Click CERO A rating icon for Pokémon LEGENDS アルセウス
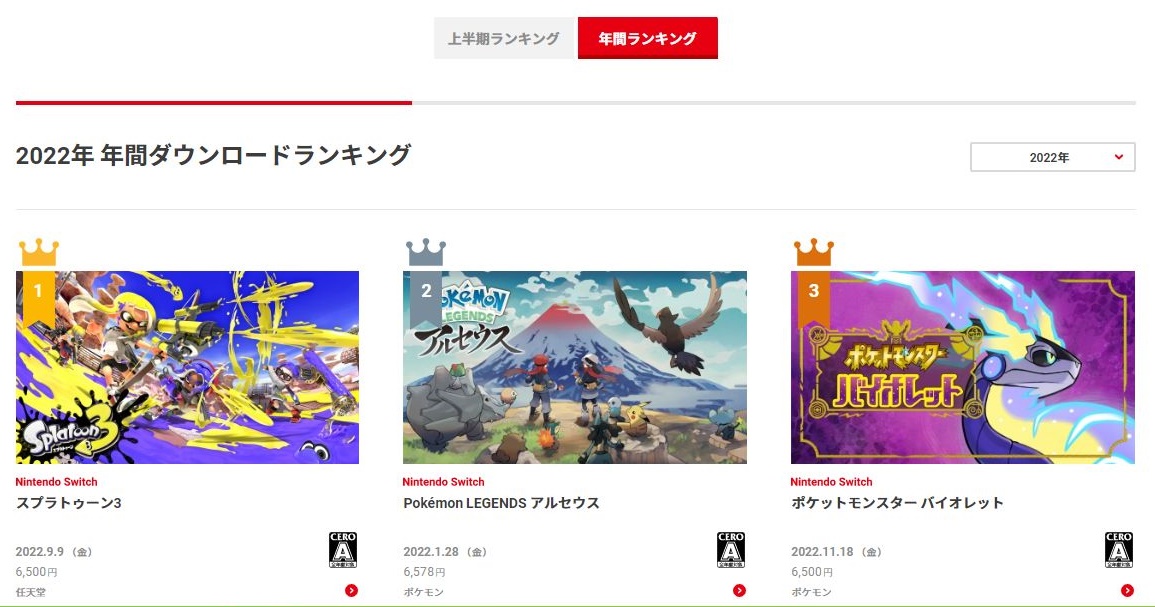The width and height of the screenshot is (1155, 607). [x=731, y=550]
